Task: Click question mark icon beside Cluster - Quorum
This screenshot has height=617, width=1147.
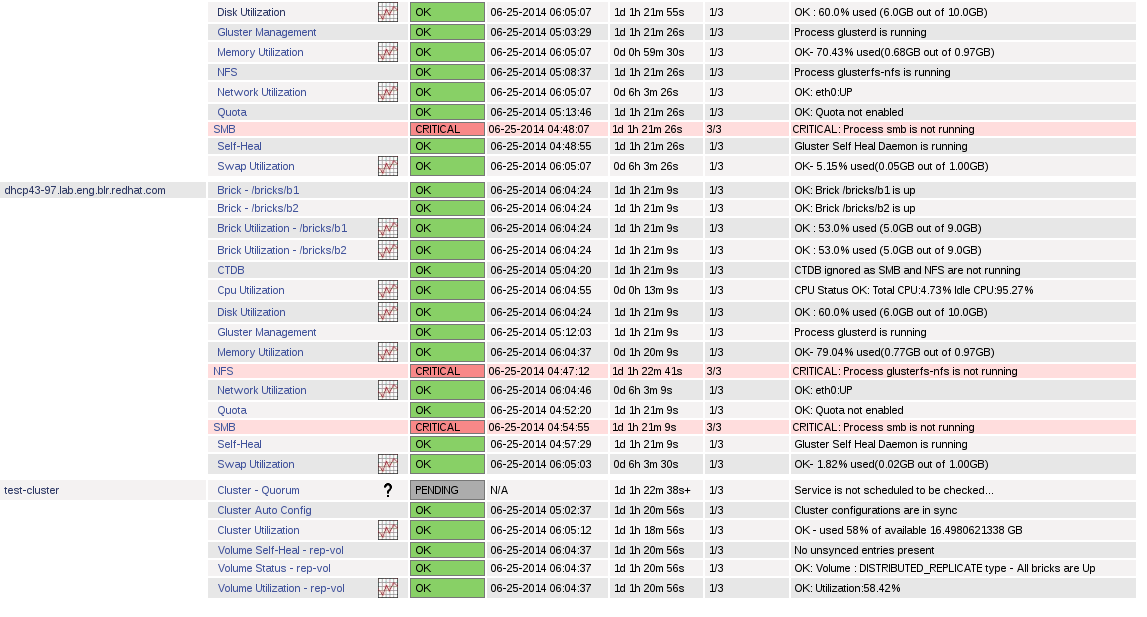Action: click(388, 490)
